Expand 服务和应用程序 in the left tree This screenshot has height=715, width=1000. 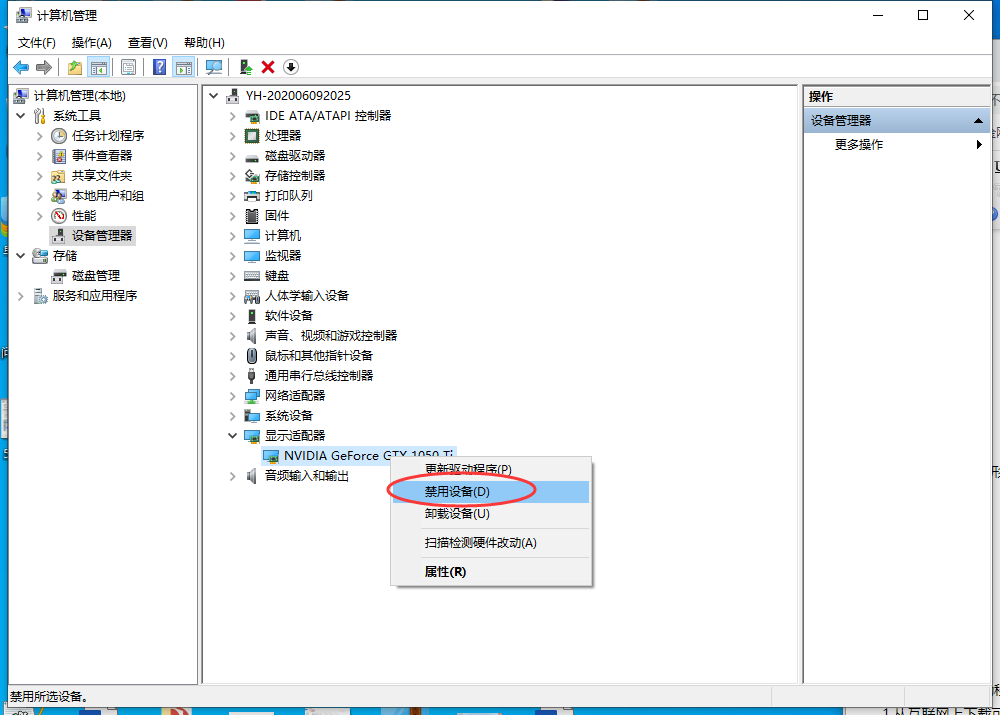(x=21, y=296)
